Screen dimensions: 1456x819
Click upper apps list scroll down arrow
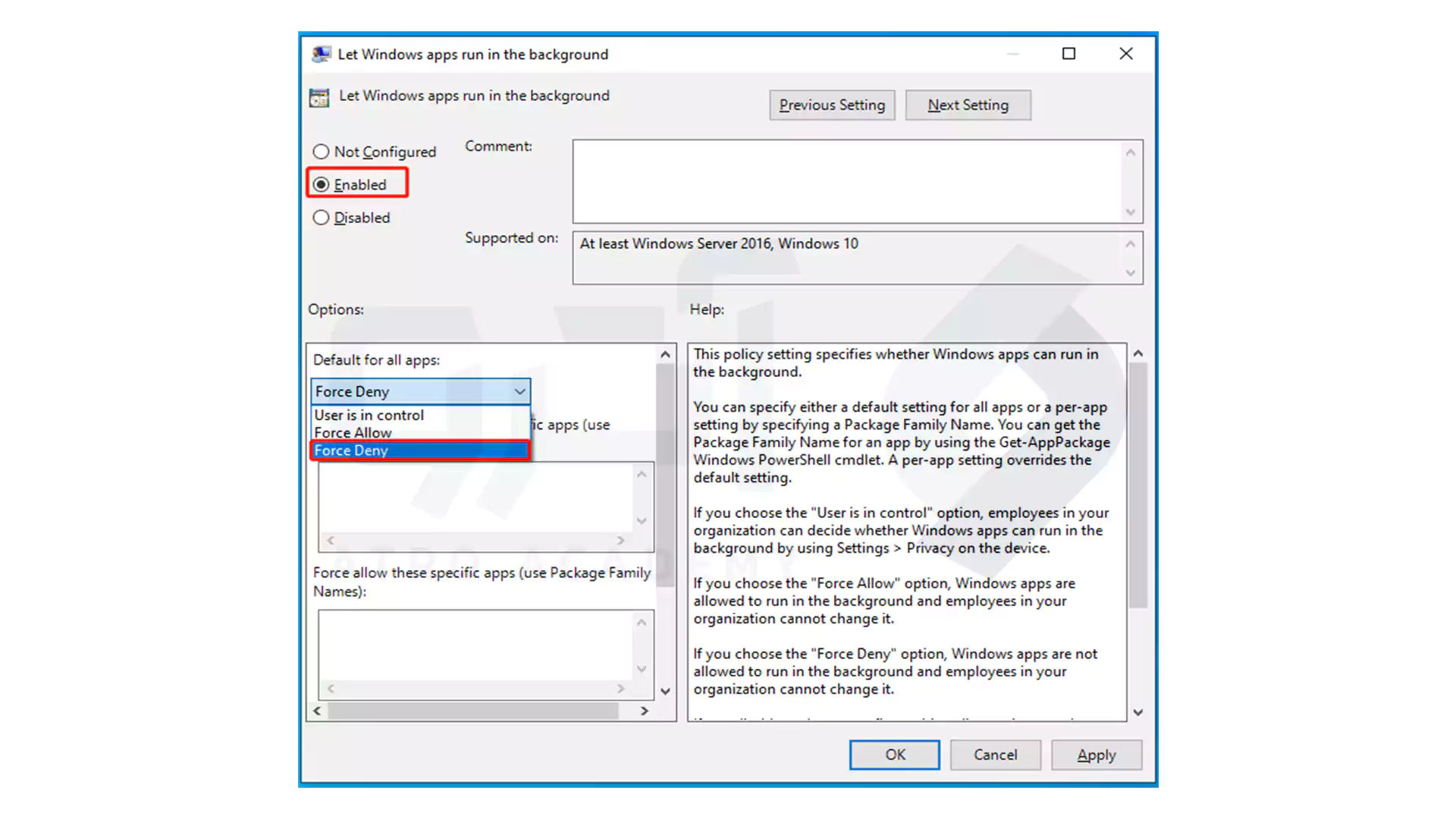[642, 521]
